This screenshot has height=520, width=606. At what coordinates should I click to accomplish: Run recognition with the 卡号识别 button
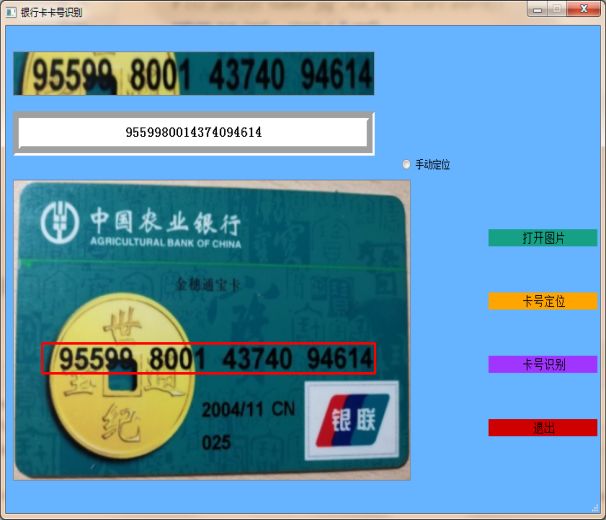[x=543, y=364]
